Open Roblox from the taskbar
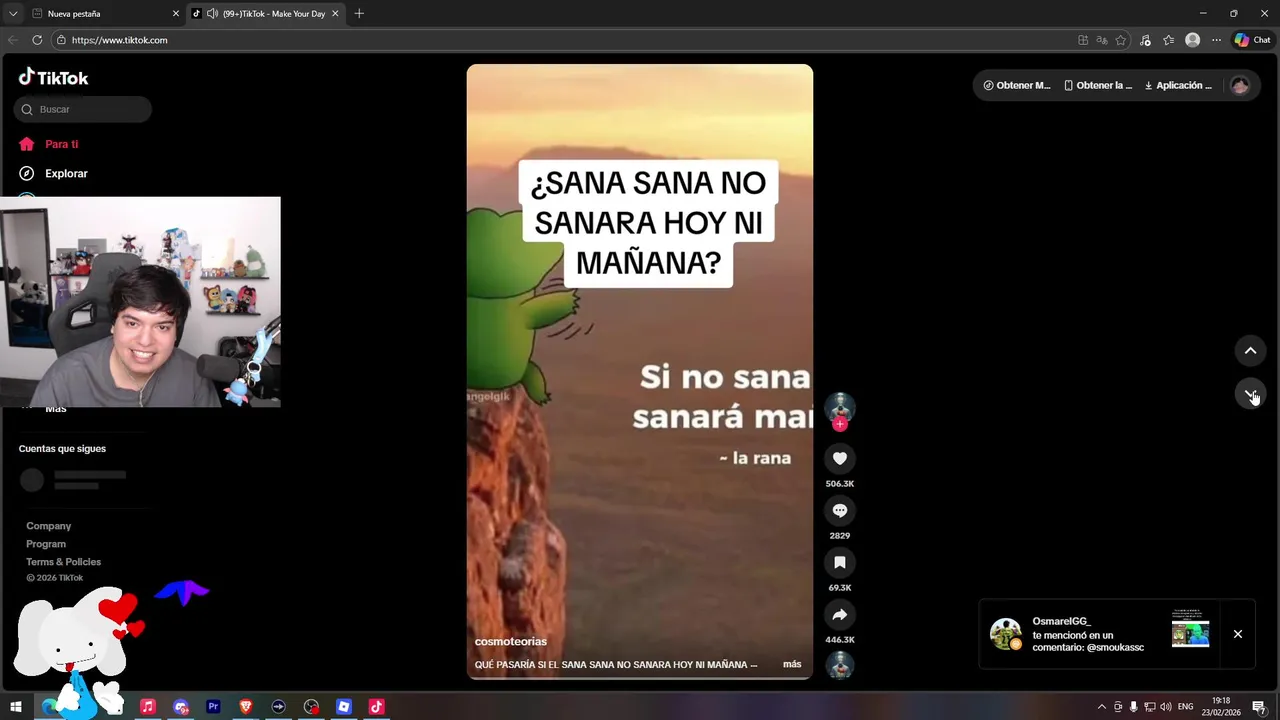 pos(344,707)
